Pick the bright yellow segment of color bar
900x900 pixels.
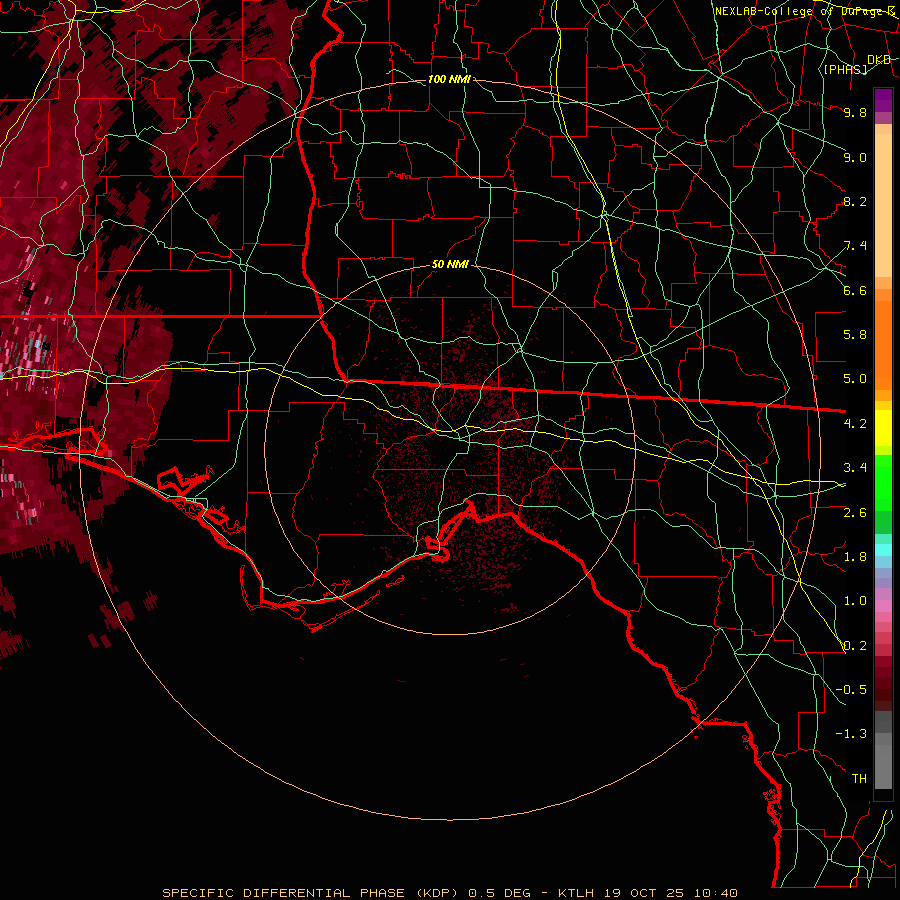[883, 428]
